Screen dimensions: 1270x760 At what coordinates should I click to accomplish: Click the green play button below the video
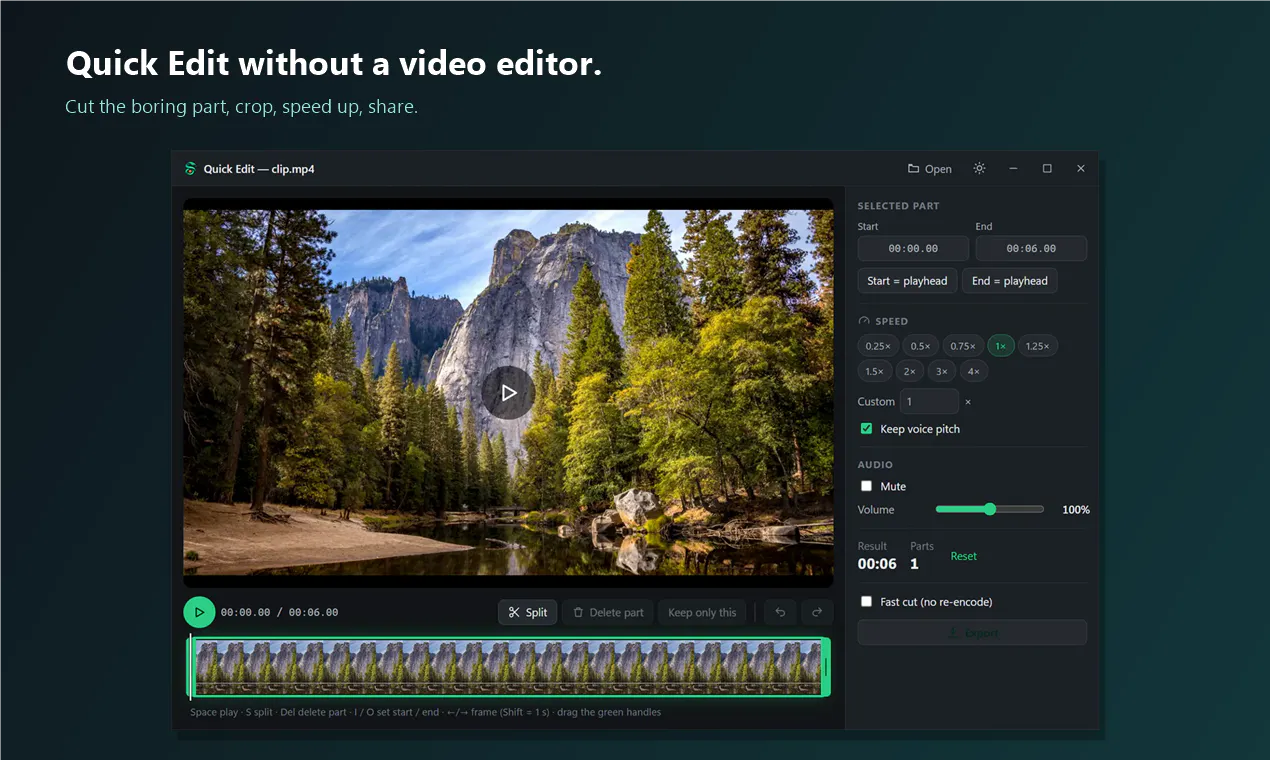(x=199, y=612)
